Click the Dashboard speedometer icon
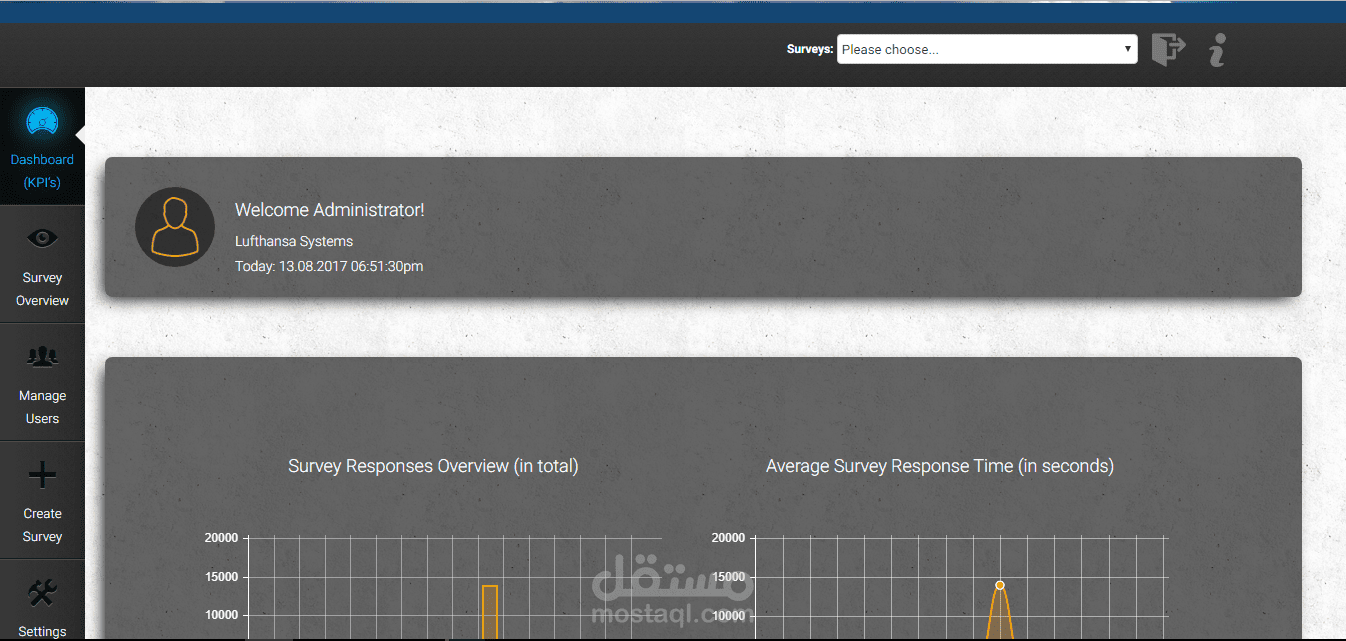Screen dimensions: 1346x641 point(42,122)
